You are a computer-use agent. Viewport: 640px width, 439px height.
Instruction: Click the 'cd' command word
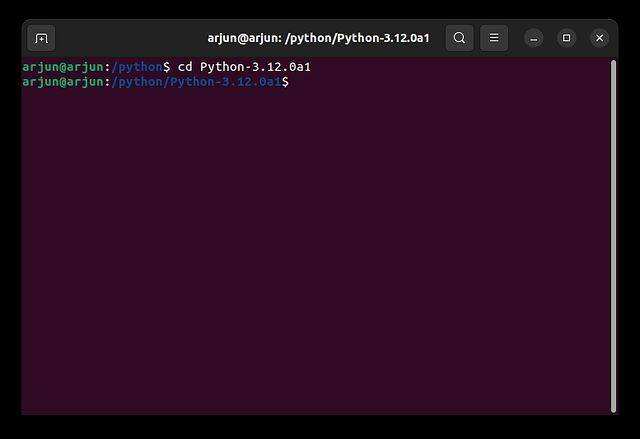[x=185, y=66]
